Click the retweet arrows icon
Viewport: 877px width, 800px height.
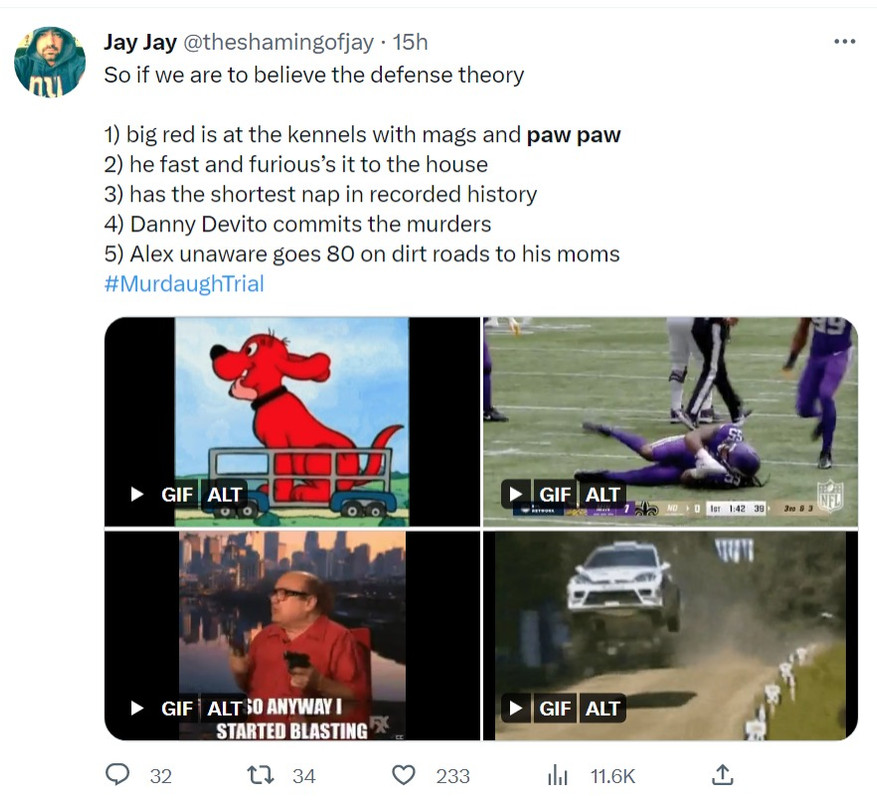(261, 775)
